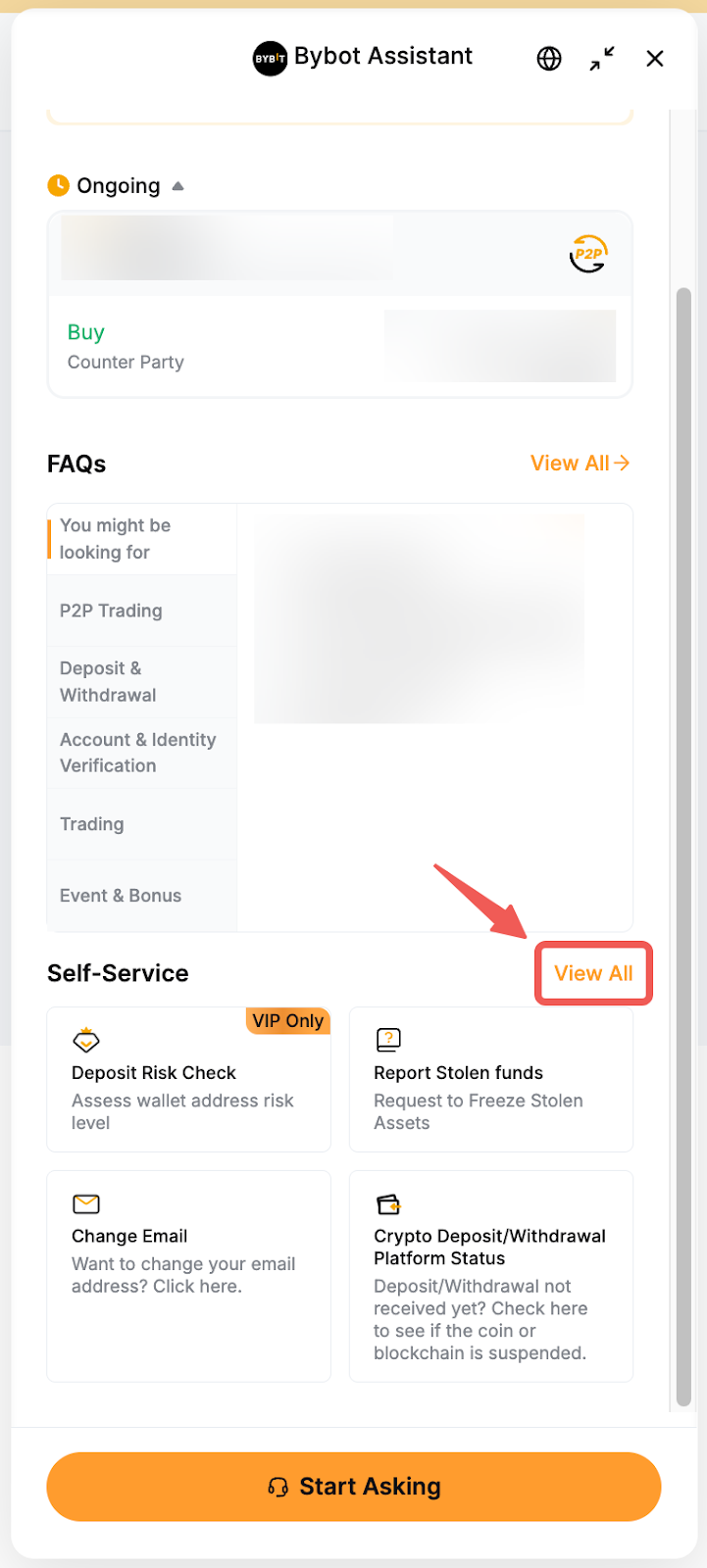The width and height of the screenshot is (707, 1568).
Task: Click the Change Email envelope icon
Action: (x=86, y=1203)
